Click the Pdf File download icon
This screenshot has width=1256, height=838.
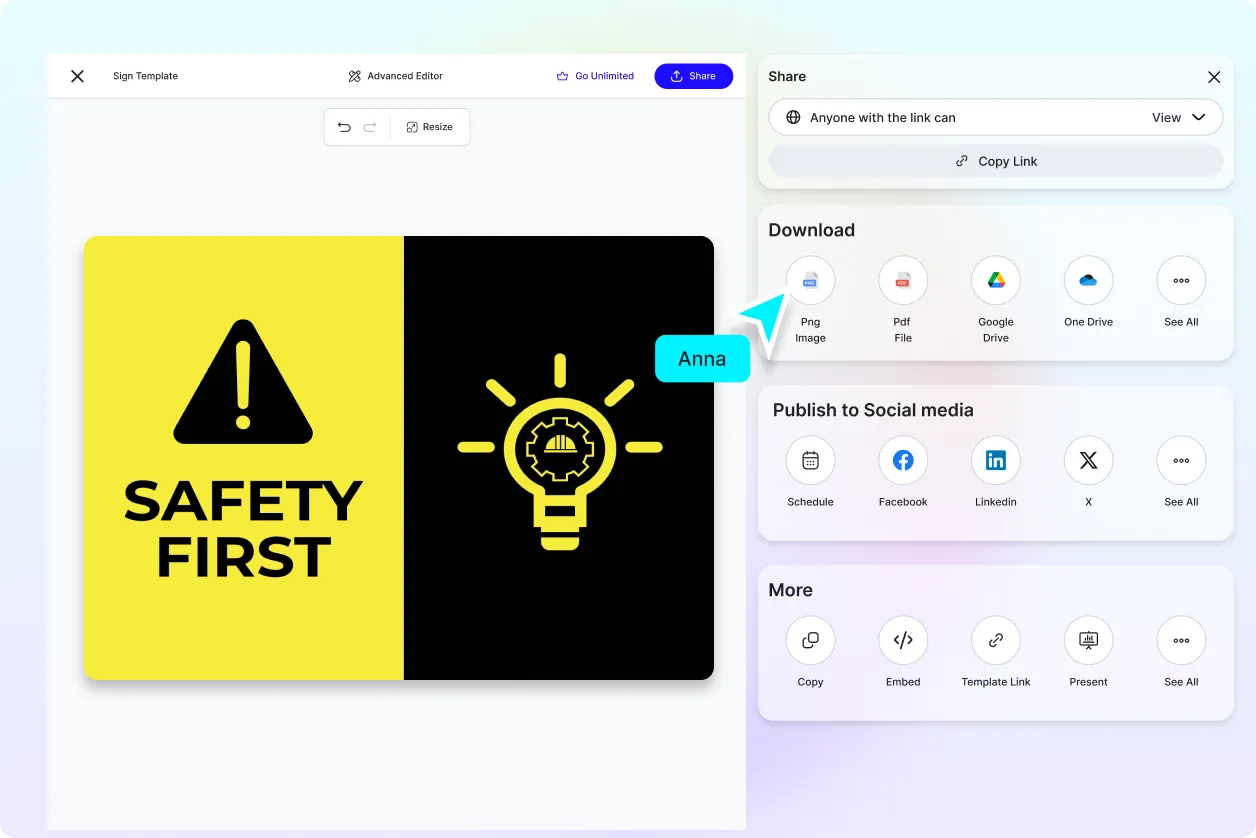(902, 280)
